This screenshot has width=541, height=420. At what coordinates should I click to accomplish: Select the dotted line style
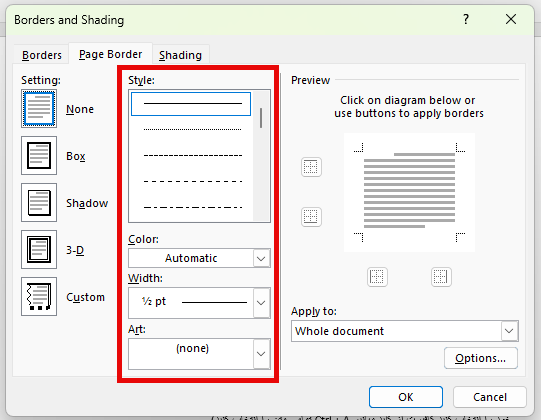[x=192, y=129]
